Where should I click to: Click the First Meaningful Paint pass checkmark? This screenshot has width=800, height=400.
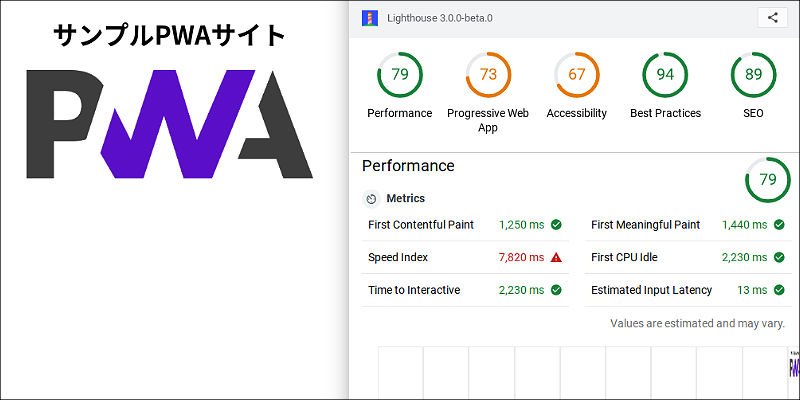pos(779,224)
